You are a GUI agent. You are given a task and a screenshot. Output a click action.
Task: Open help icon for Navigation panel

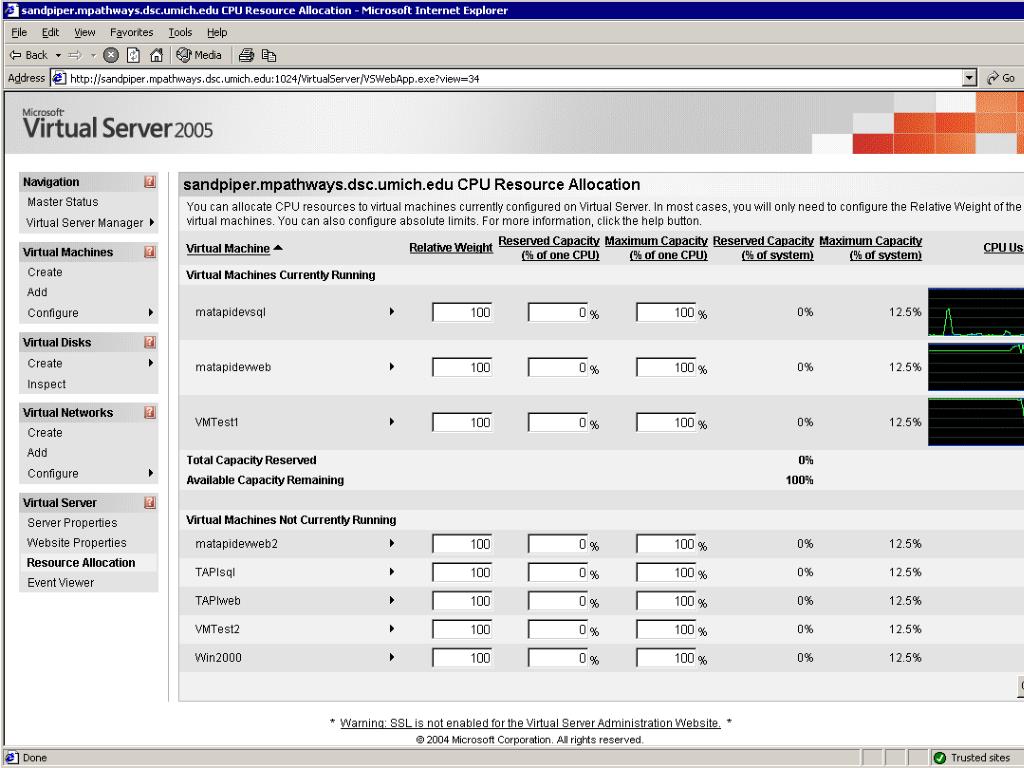click(x=150, y=182)
